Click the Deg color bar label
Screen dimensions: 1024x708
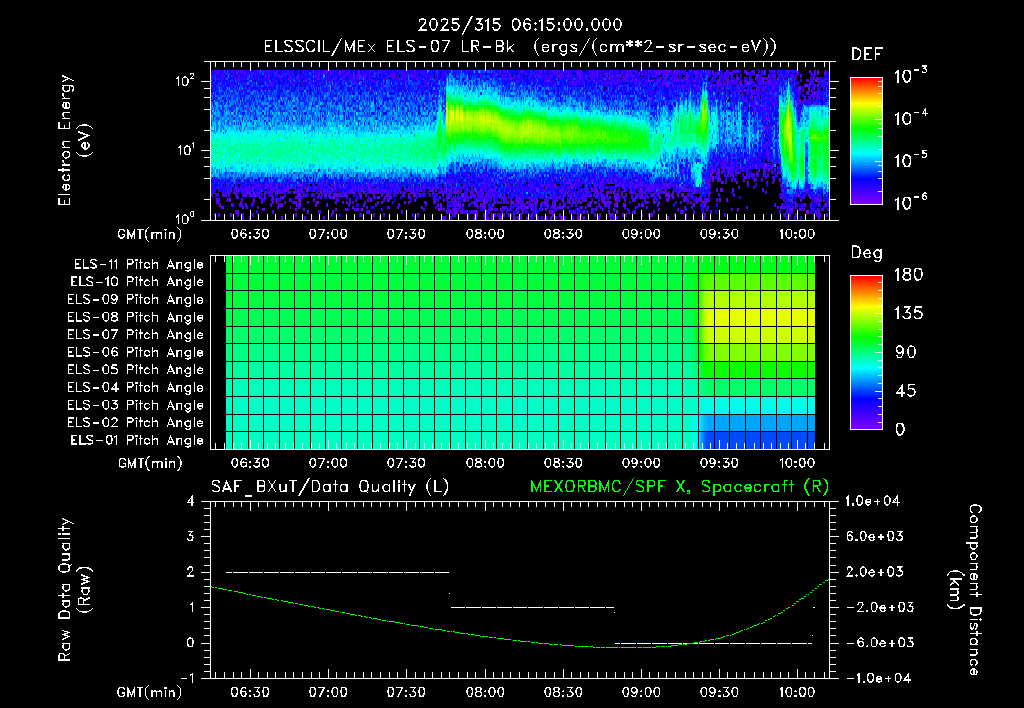867,253
